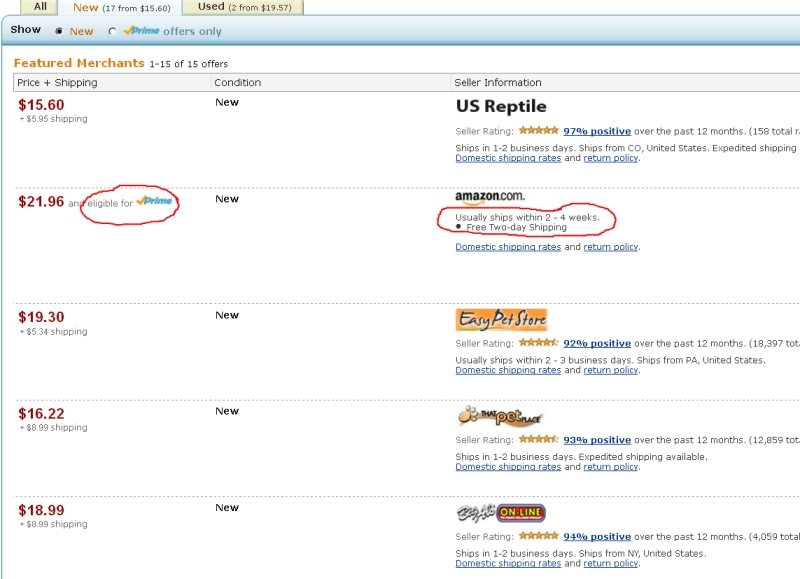Click the That Pet Place logo
This screenshot has width=800, height=579.
pyautogui.click(x=500, y=416)
